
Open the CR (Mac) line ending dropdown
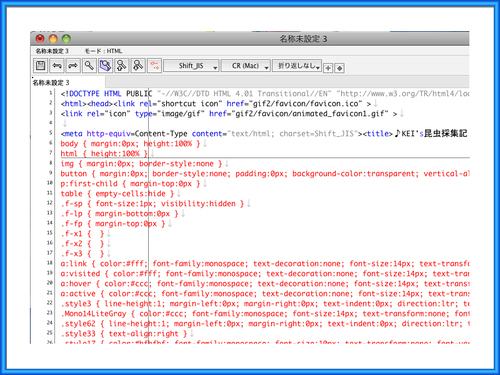coord(246,66)
